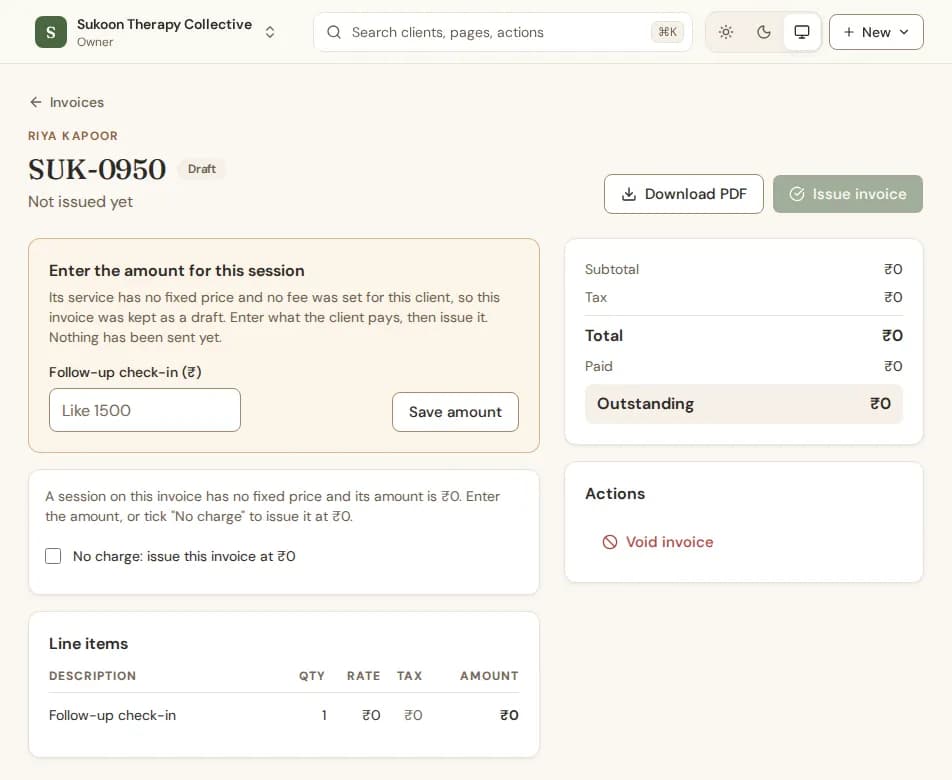
Task: Click the Subtotal label
Action: 612,270
